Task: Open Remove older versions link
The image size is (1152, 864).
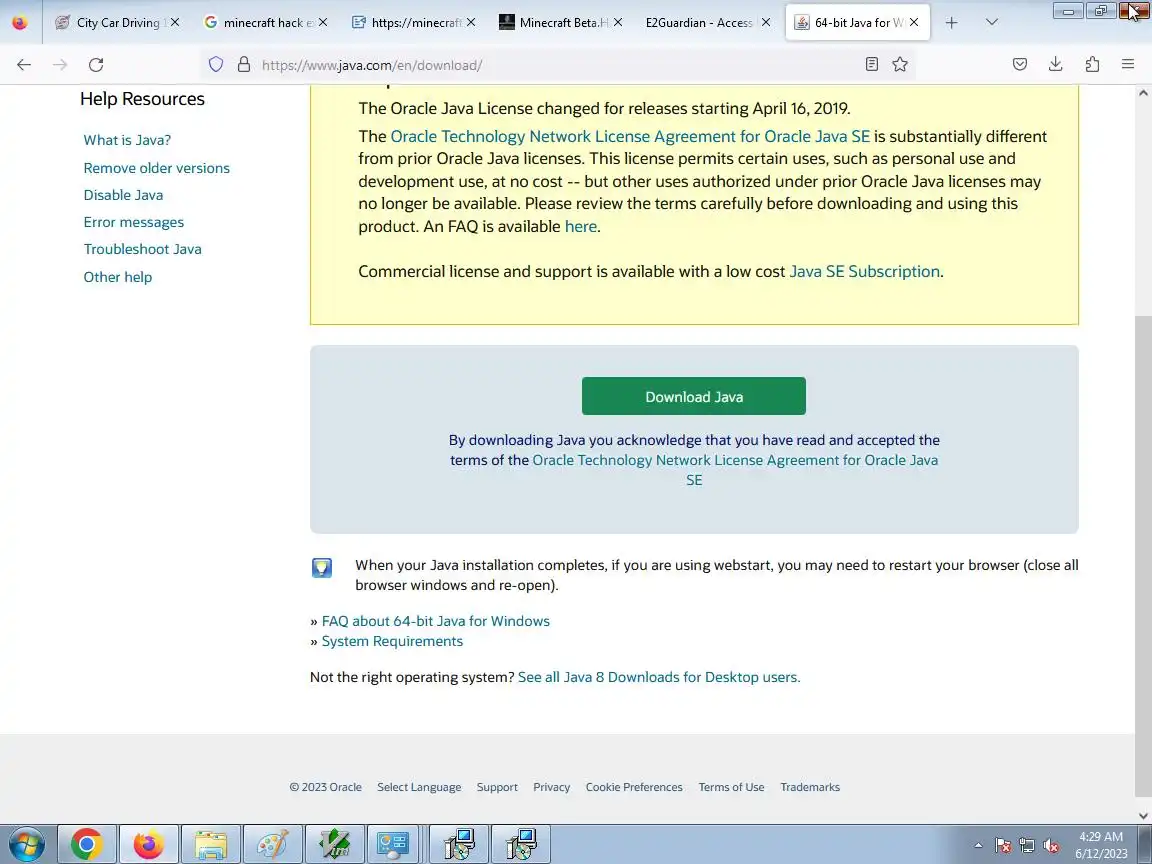Action: tap(156, 168)
